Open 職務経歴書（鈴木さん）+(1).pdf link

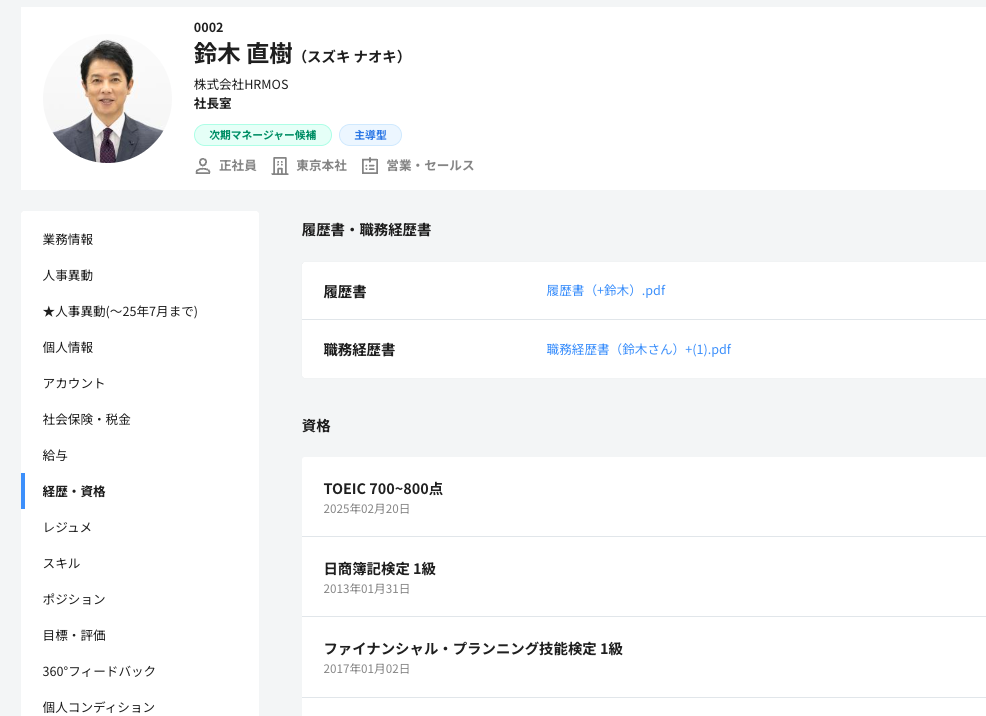[x=638, y=350]
